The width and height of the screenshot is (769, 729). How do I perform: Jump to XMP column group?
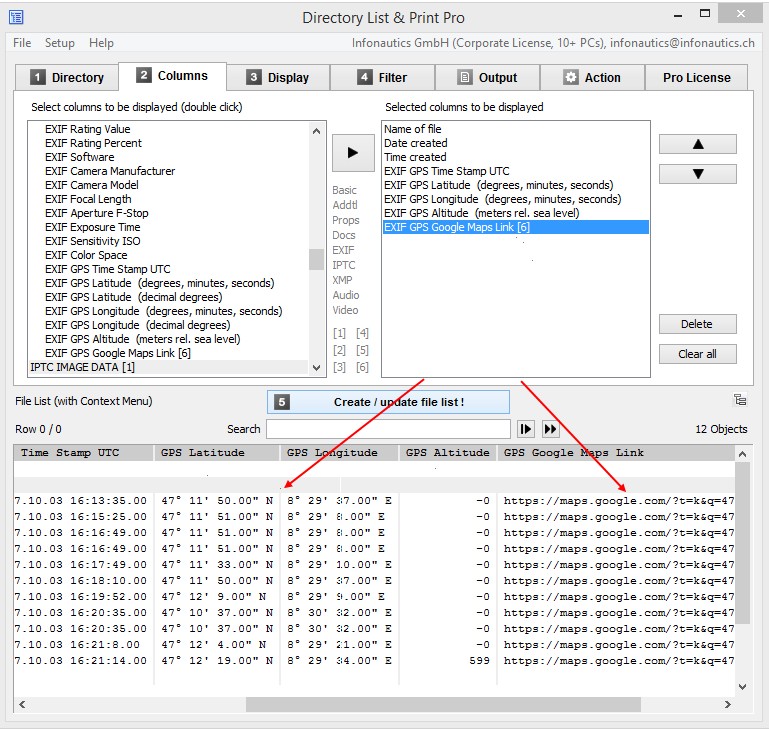pos(342,280)
